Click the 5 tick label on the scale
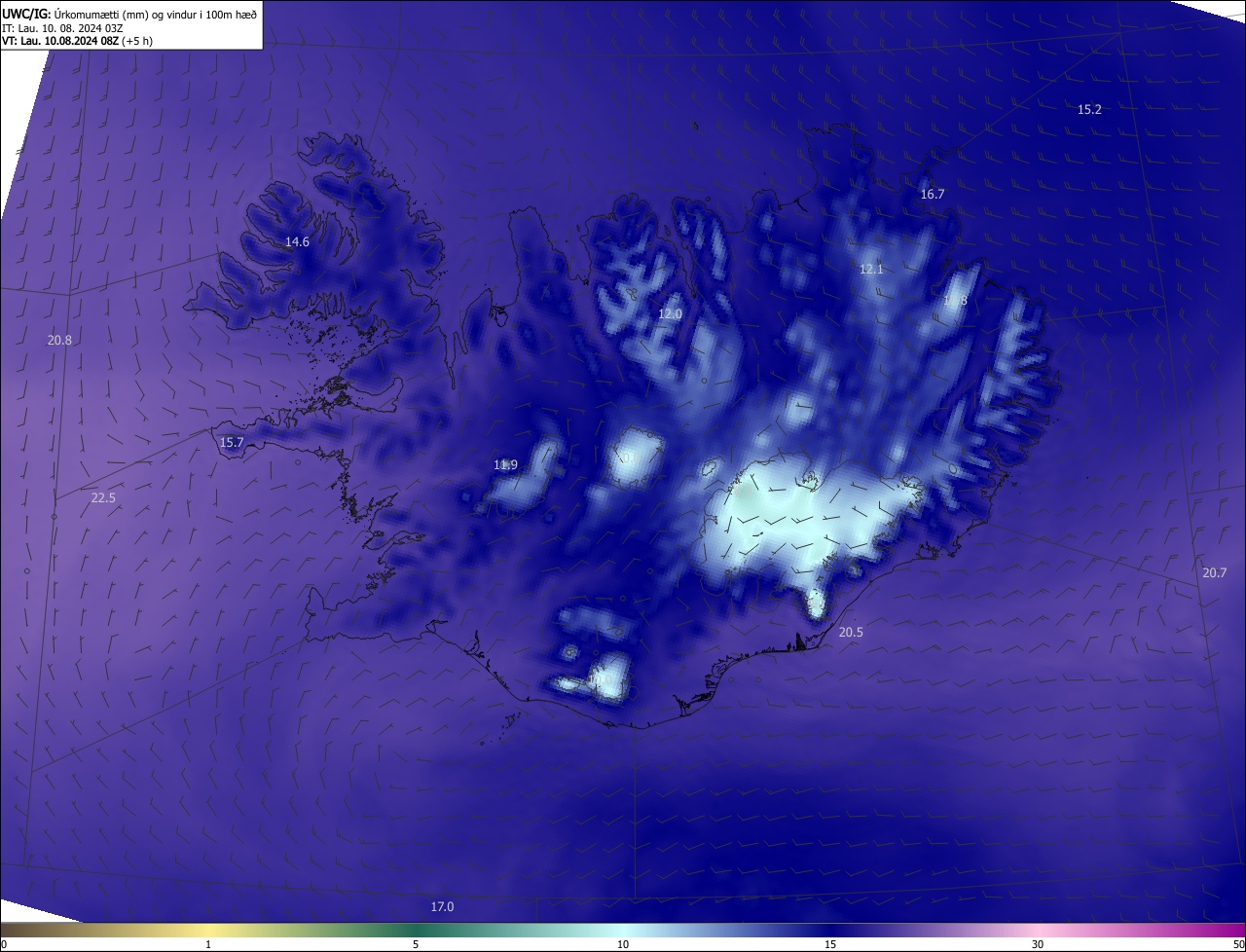This screenshot has width=1246, height=952. click(416, 944)
